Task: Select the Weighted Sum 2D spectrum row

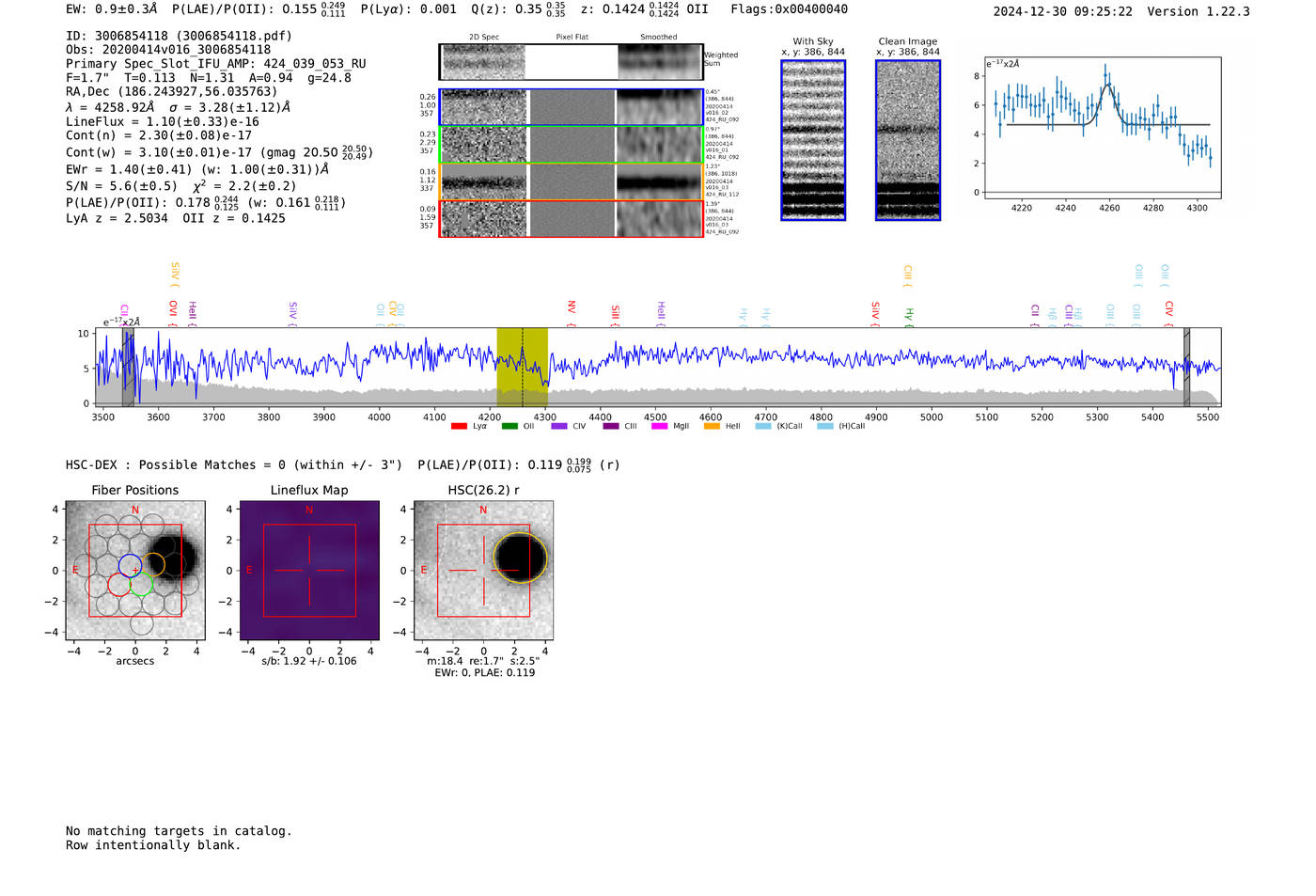Action: point(571,62)
